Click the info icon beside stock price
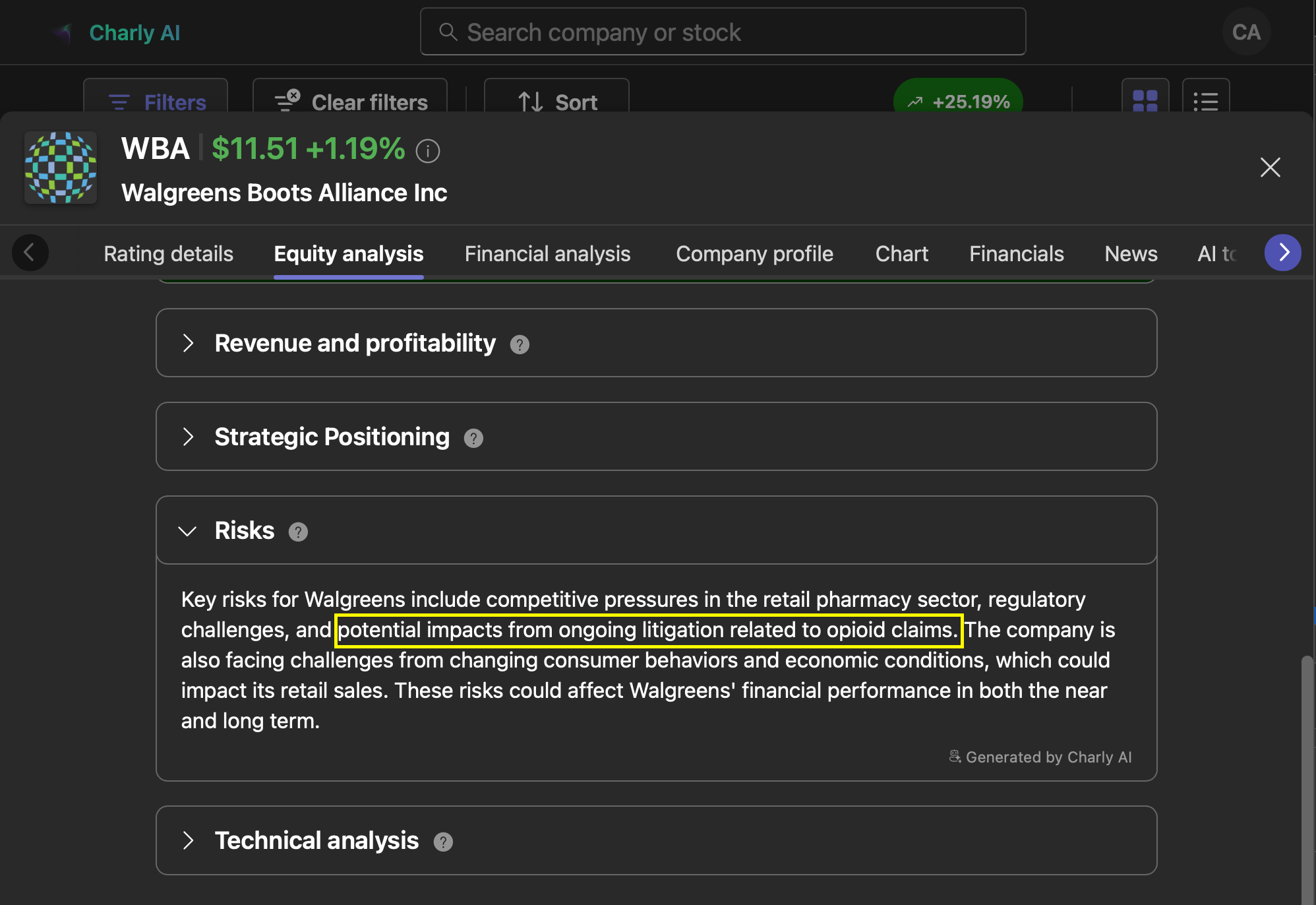Viewport: 1316px width, 905px height. [427, 151]
